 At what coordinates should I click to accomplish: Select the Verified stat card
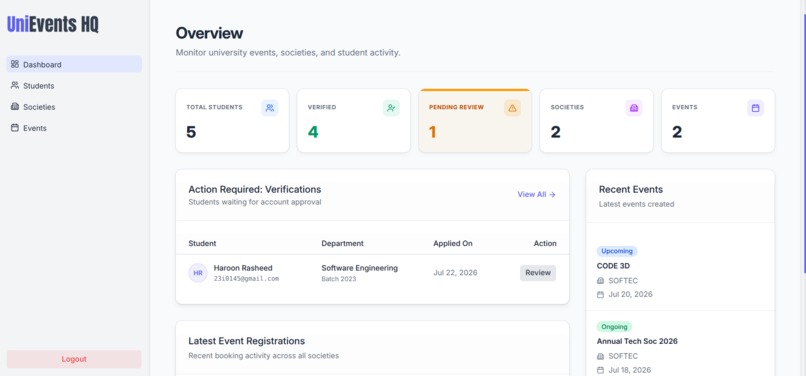pyautogui.click(x=354, y=121)
